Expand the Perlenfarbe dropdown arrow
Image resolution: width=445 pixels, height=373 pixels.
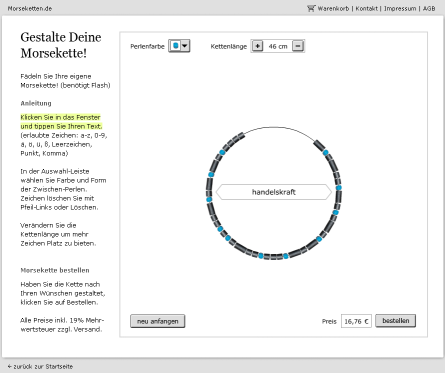pos(185,46)
